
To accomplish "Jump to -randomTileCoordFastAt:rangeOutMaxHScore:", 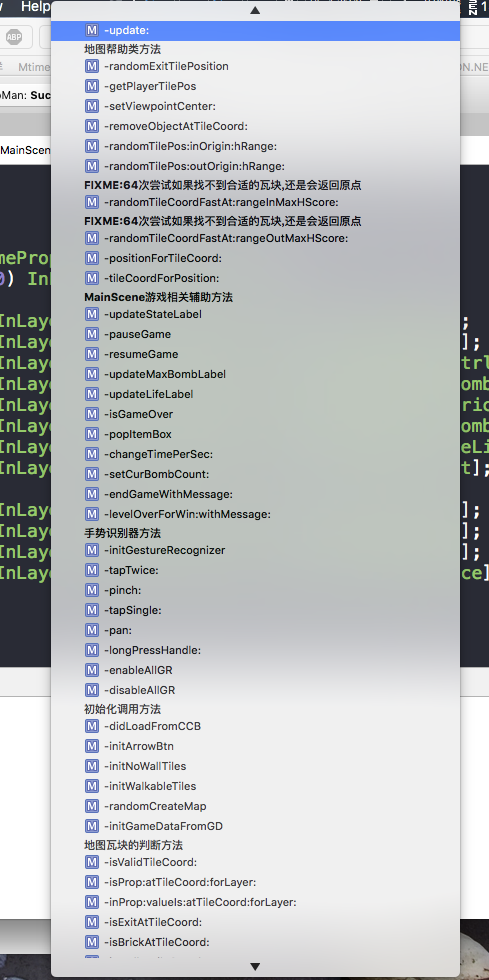I will pos(255,238).
